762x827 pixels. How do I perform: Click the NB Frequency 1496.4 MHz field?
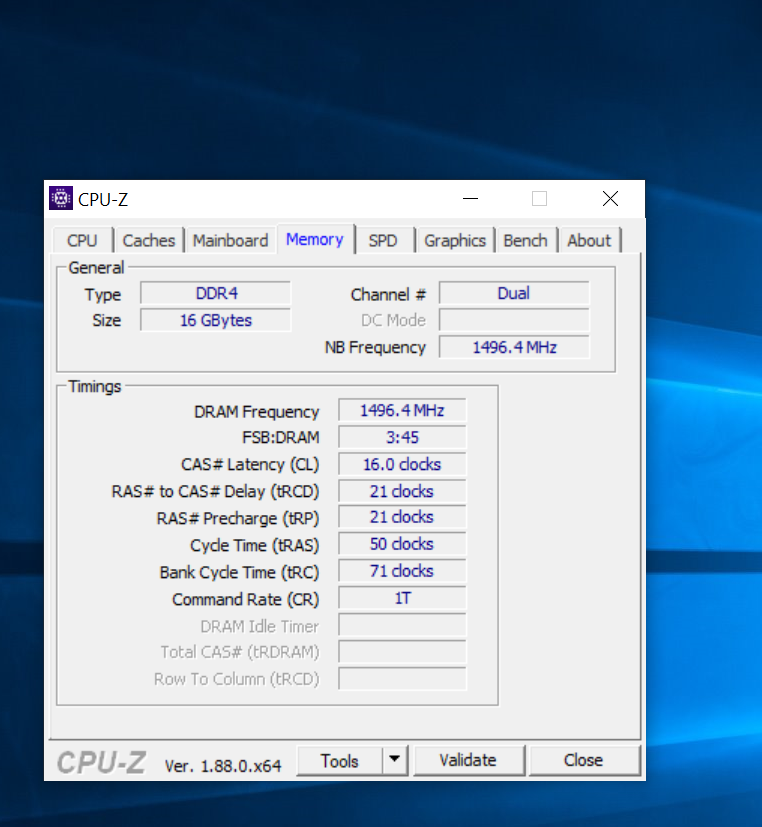point(514,347)
